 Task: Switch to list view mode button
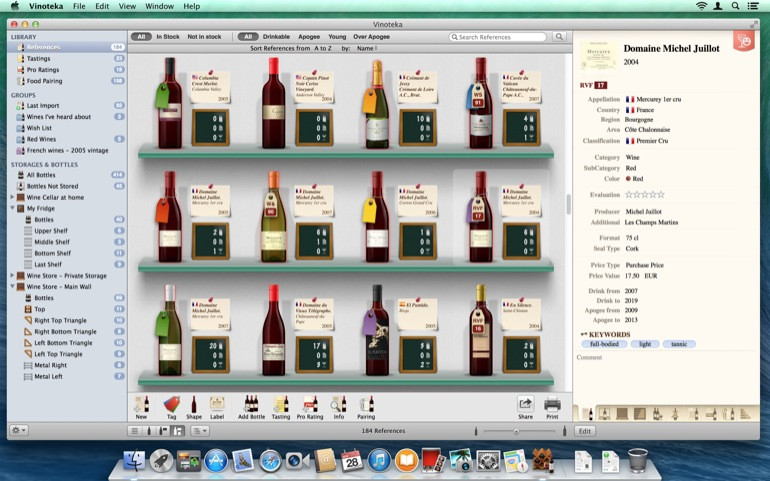pos(134,431)
